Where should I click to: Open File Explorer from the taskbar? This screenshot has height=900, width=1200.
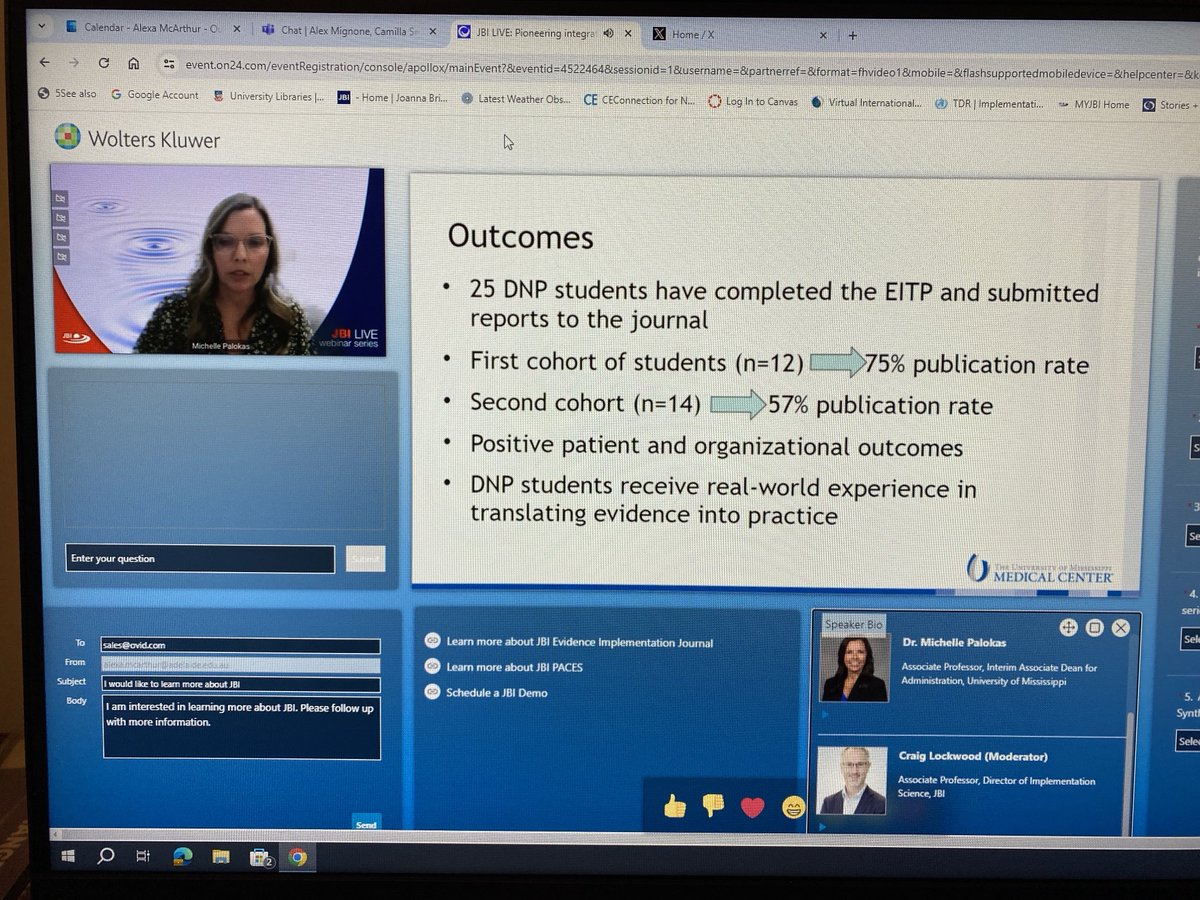(x=220, y=857)
